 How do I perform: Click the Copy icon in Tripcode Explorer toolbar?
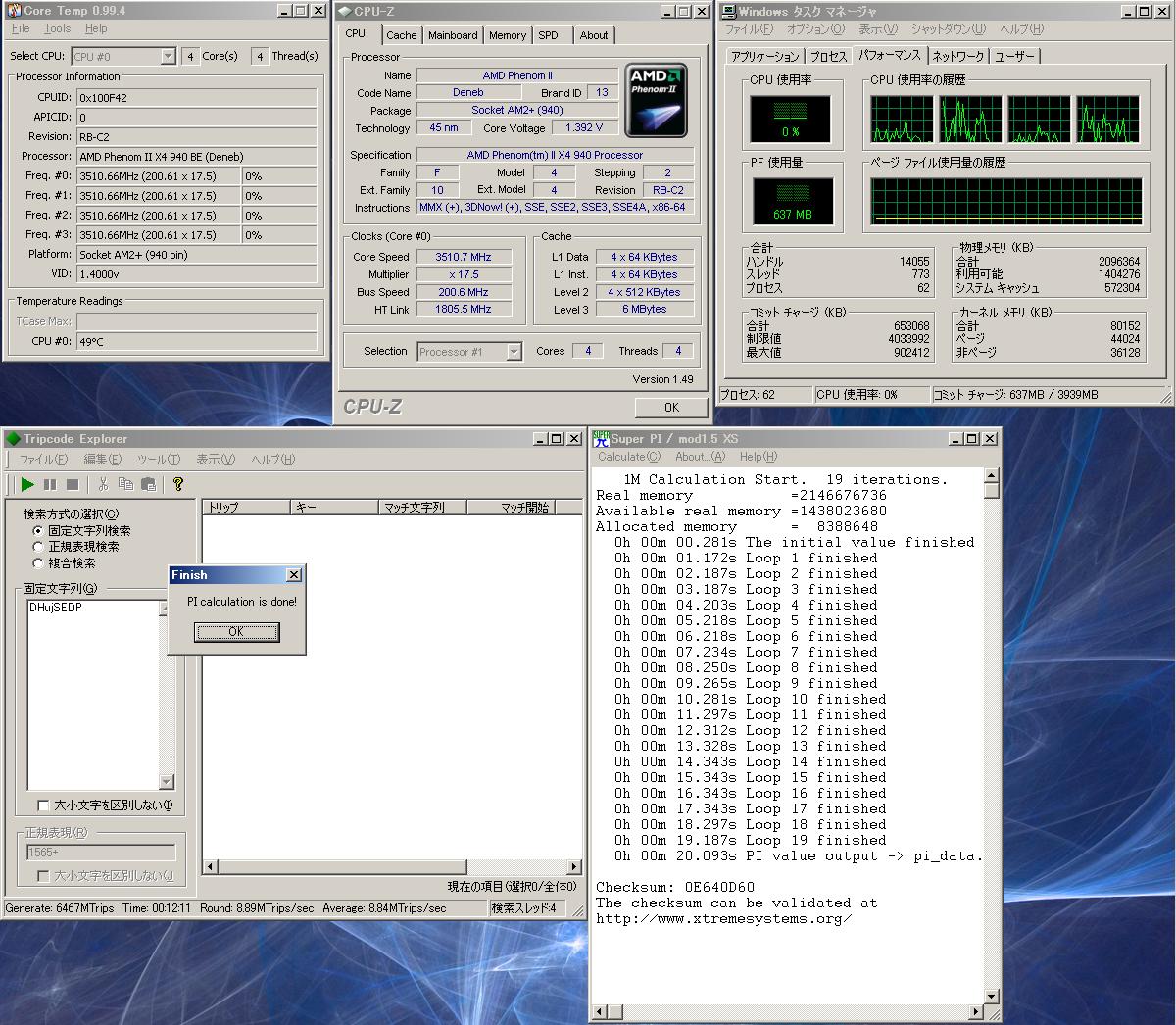pos(125,484)
